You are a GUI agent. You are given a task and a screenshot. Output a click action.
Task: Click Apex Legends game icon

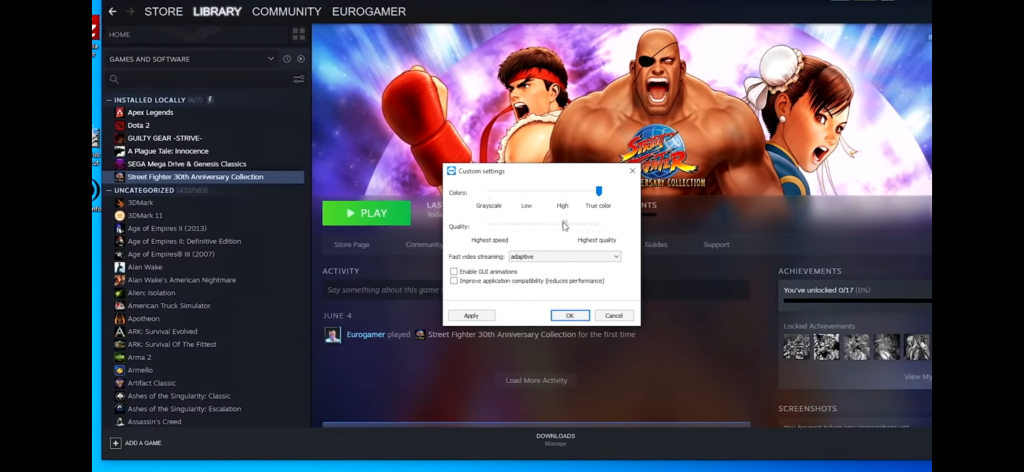click(x=120, y=112)
